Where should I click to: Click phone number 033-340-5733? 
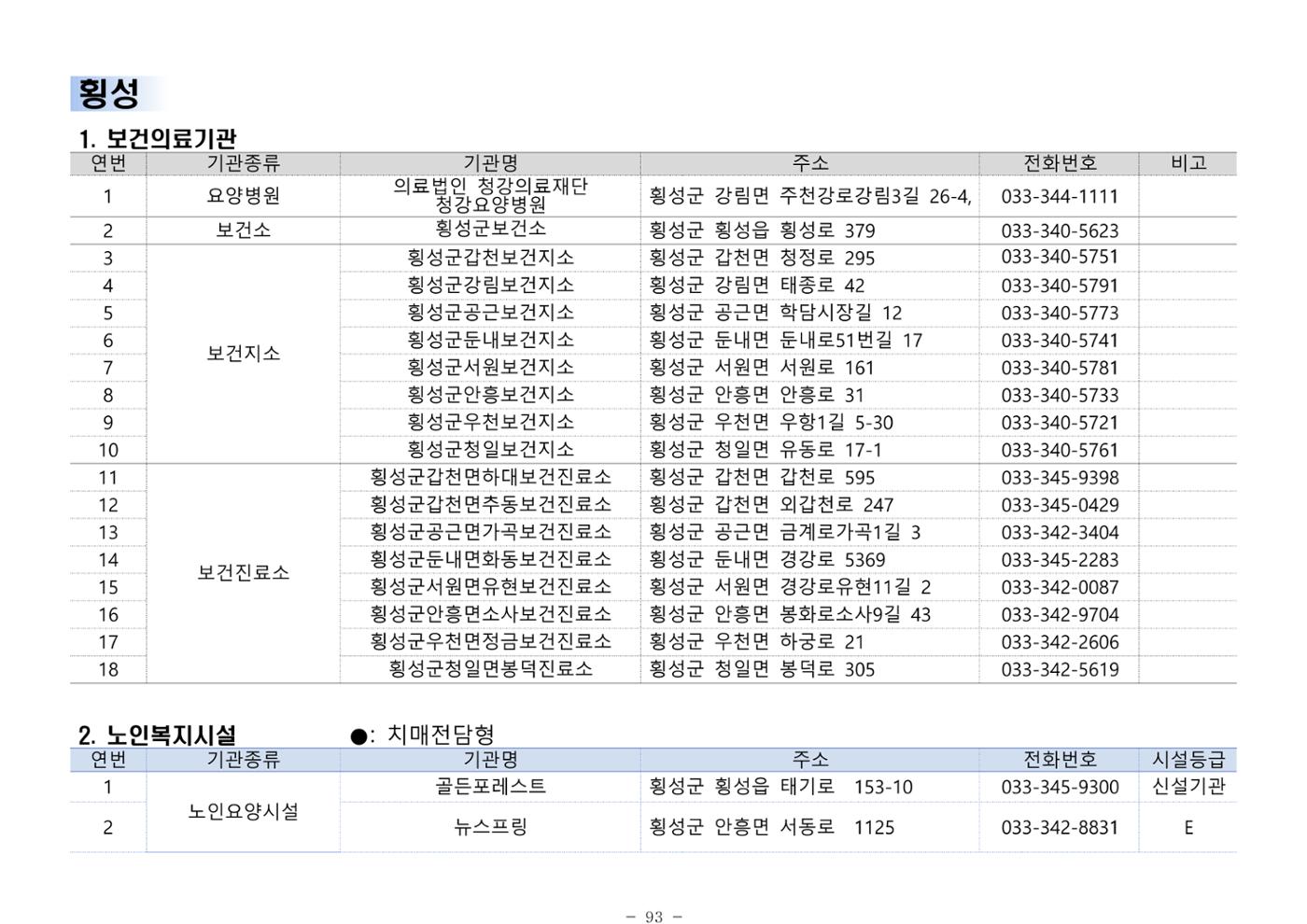(1060, 396)
